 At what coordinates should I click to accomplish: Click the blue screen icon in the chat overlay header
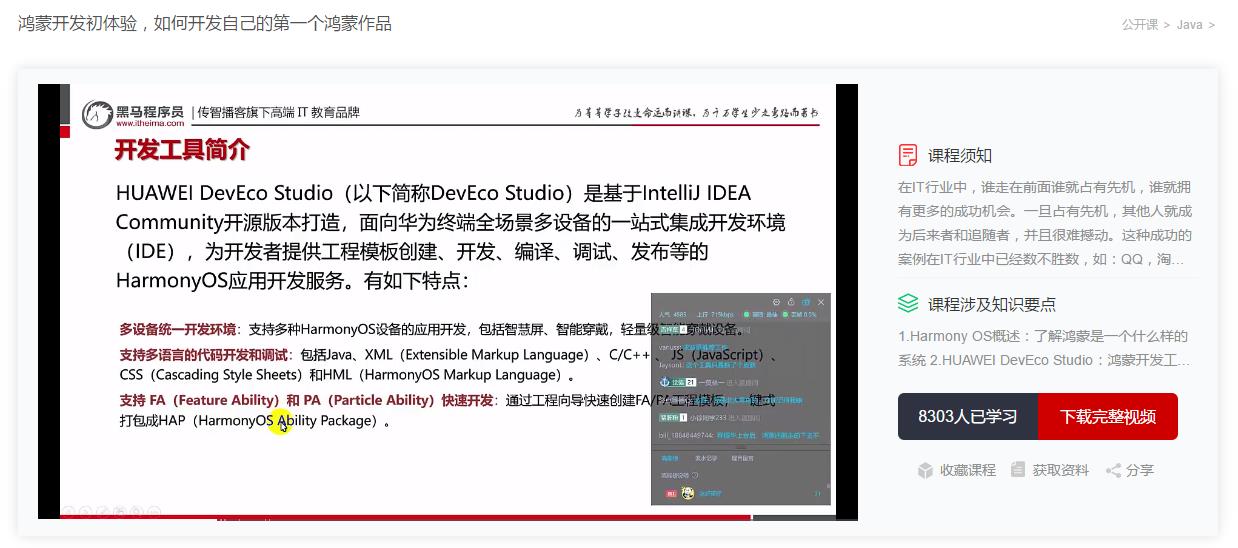(806, 302)
